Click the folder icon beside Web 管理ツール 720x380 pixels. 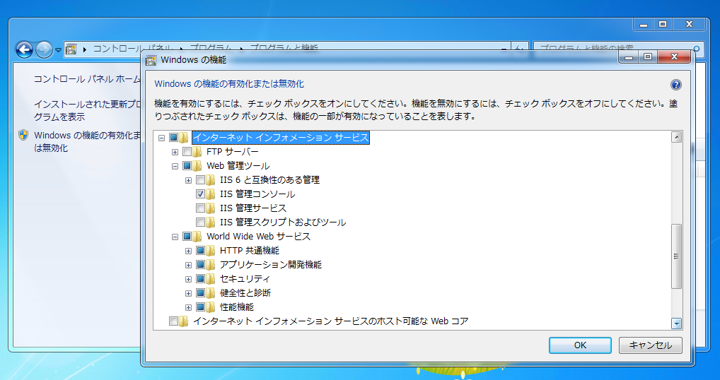(x=197, y=166)
